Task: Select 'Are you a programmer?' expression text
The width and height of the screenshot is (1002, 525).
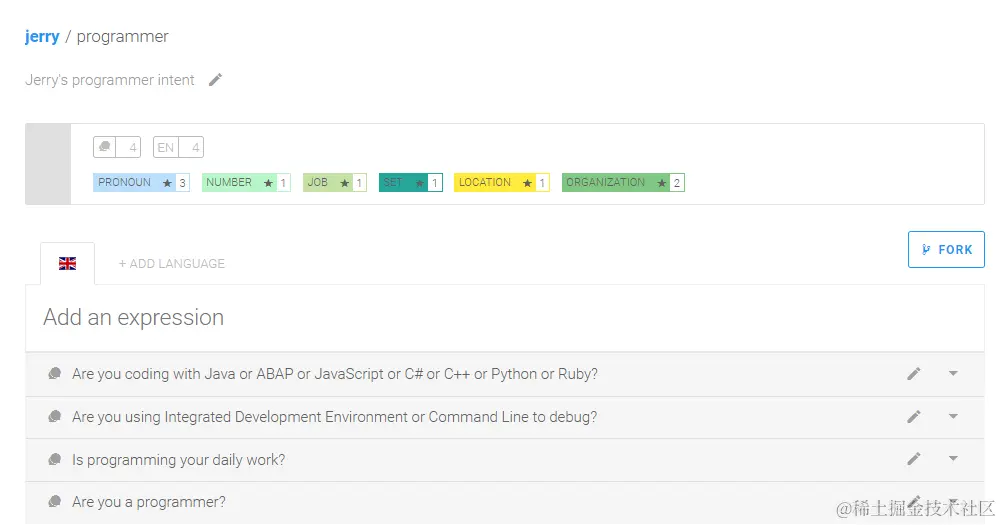Action: 149,501
